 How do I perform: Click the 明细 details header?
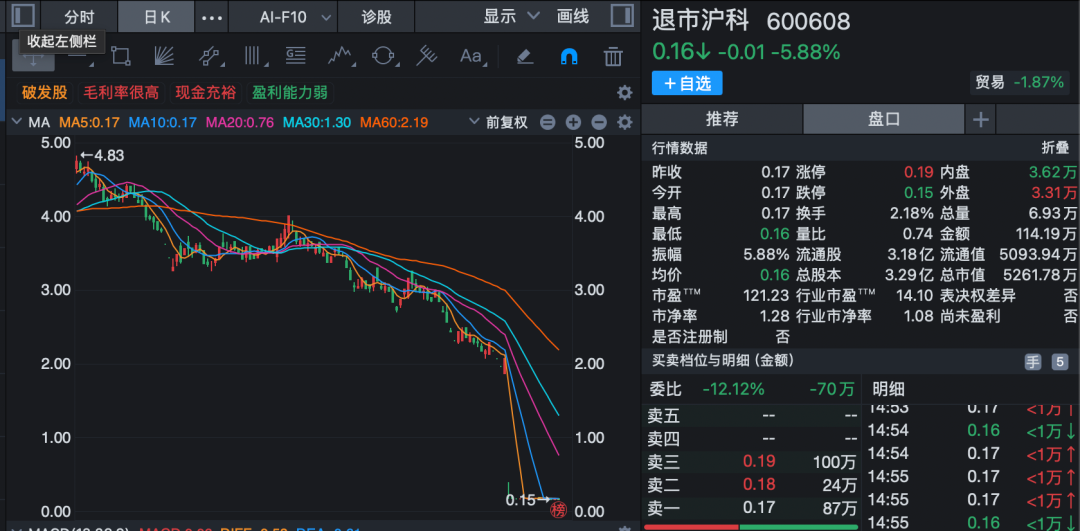pos(889,389)
